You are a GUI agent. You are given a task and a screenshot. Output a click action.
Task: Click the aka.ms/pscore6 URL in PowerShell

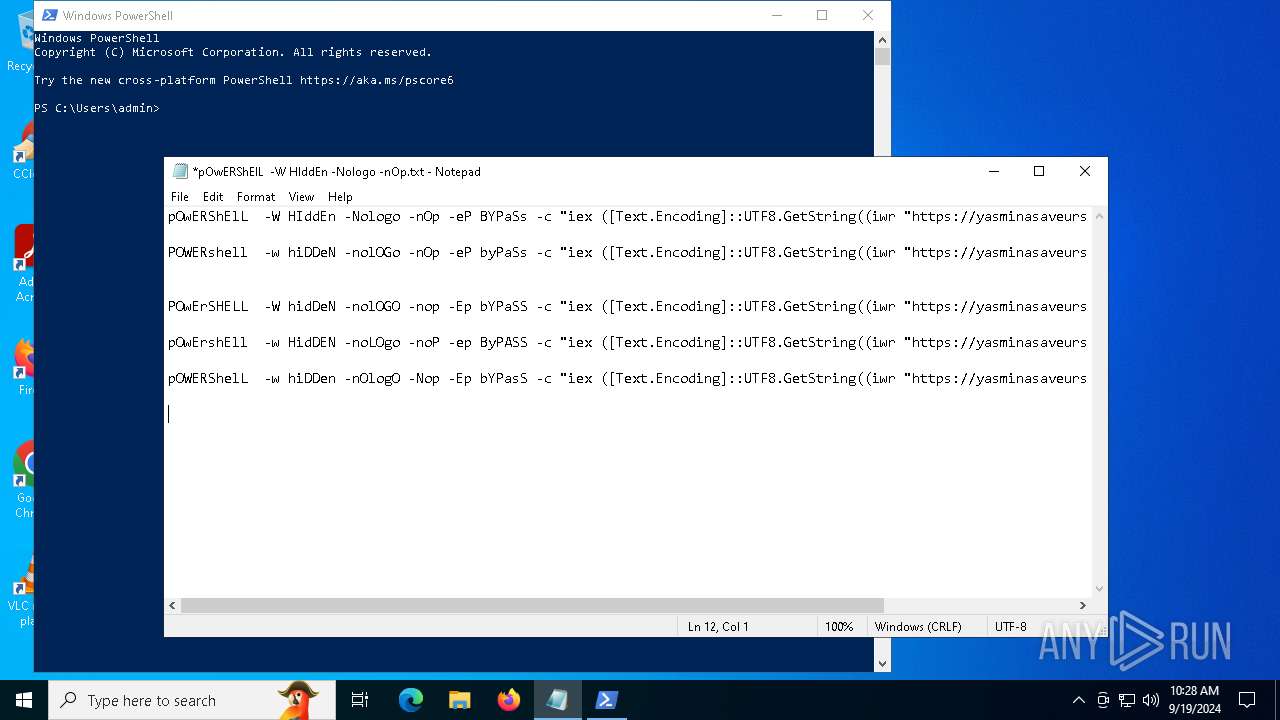point(376,80)
